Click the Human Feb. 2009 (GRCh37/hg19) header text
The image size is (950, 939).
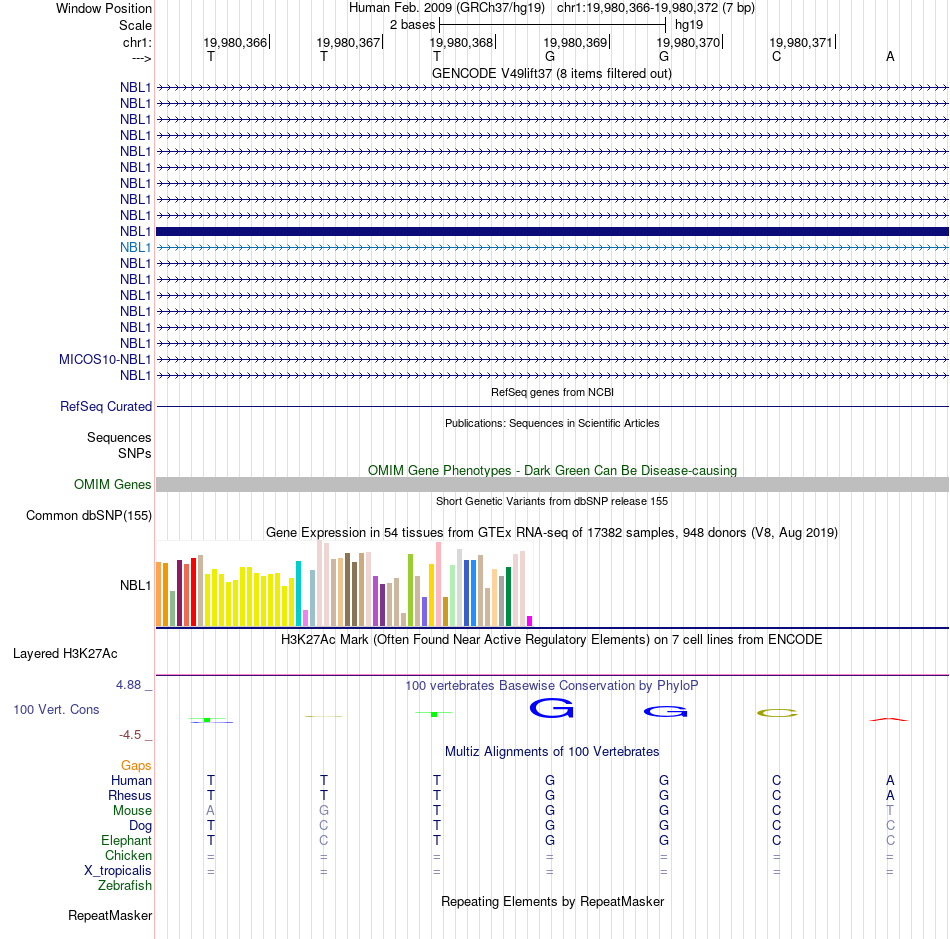point(447,8)
